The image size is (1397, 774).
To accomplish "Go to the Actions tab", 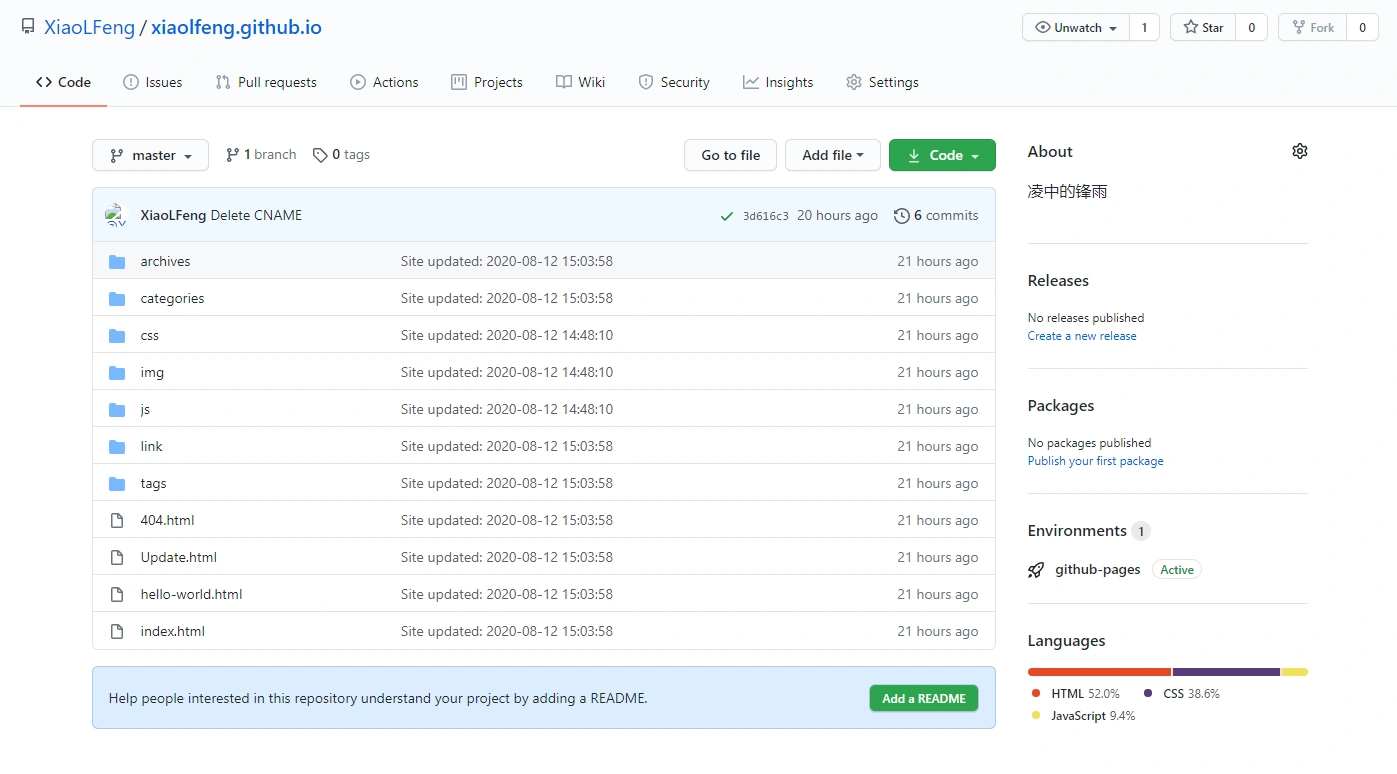I will point(384,82).
